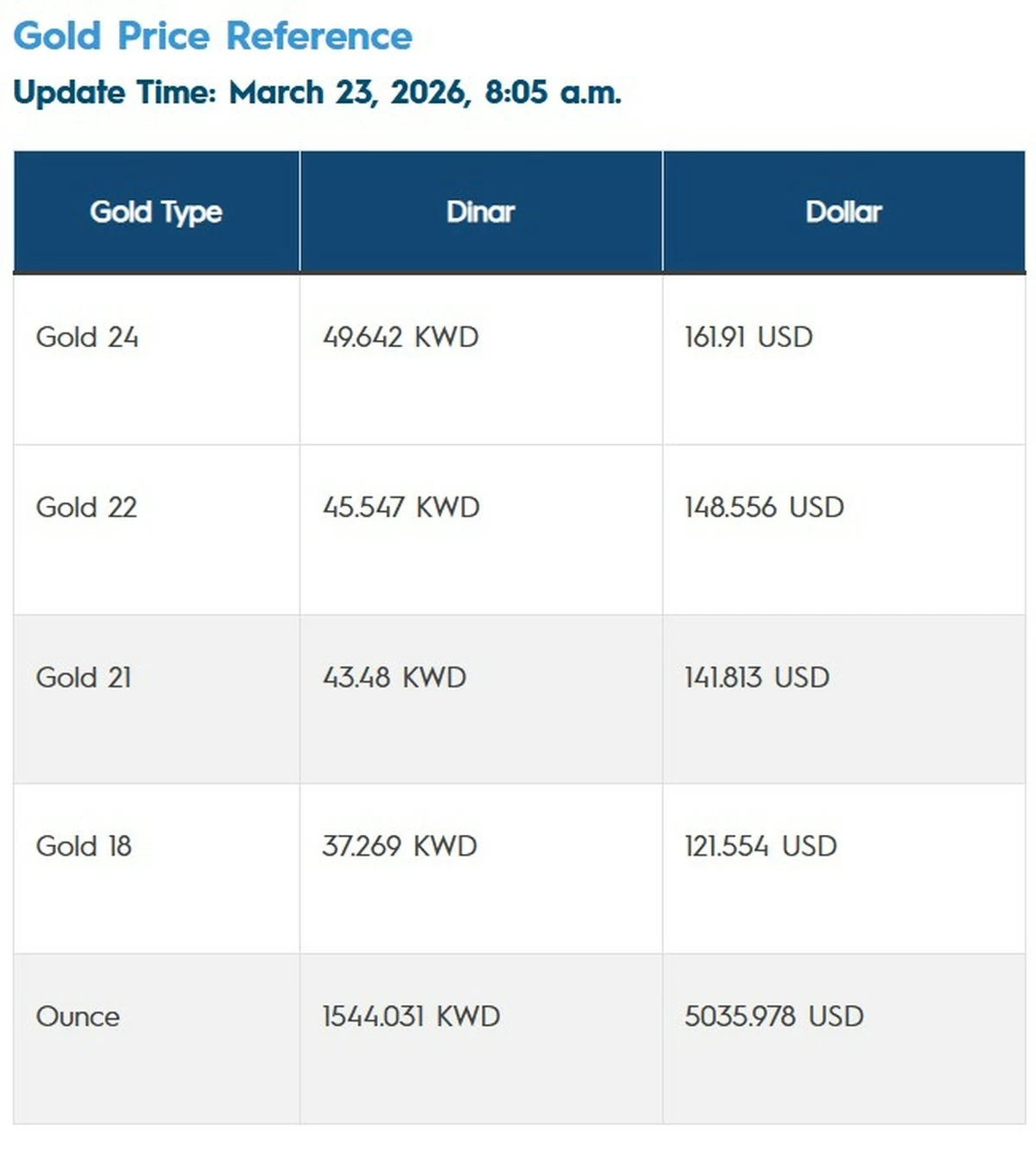Click the Gold Type column header

tap(156, 212)
